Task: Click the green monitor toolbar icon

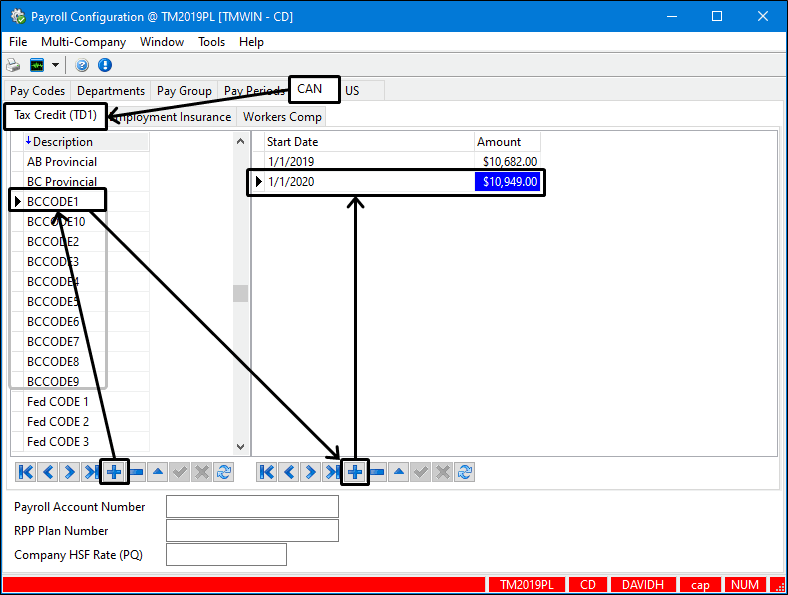Action: (x=37, y=65)
